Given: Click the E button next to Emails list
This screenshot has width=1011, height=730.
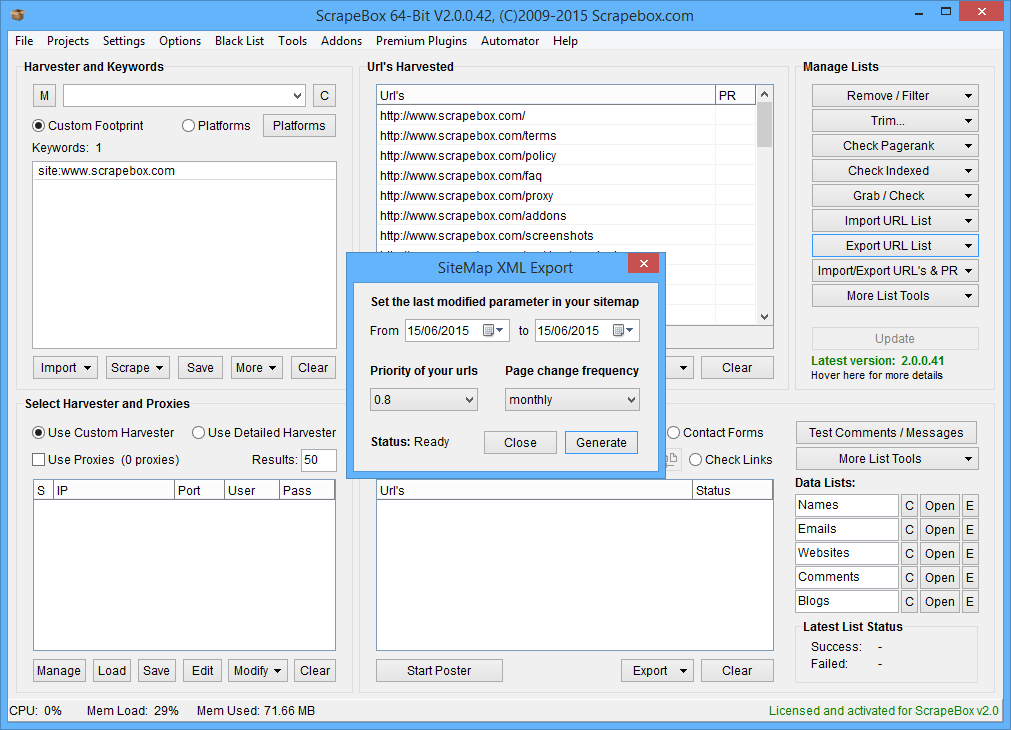Looking at the screenshot, I should (x=969, y=530).
